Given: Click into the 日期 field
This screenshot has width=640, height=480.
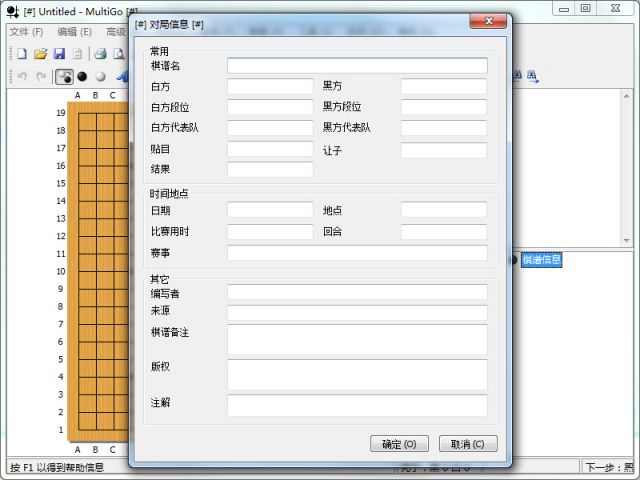Looking at the screenshot, I should [270, 210].
